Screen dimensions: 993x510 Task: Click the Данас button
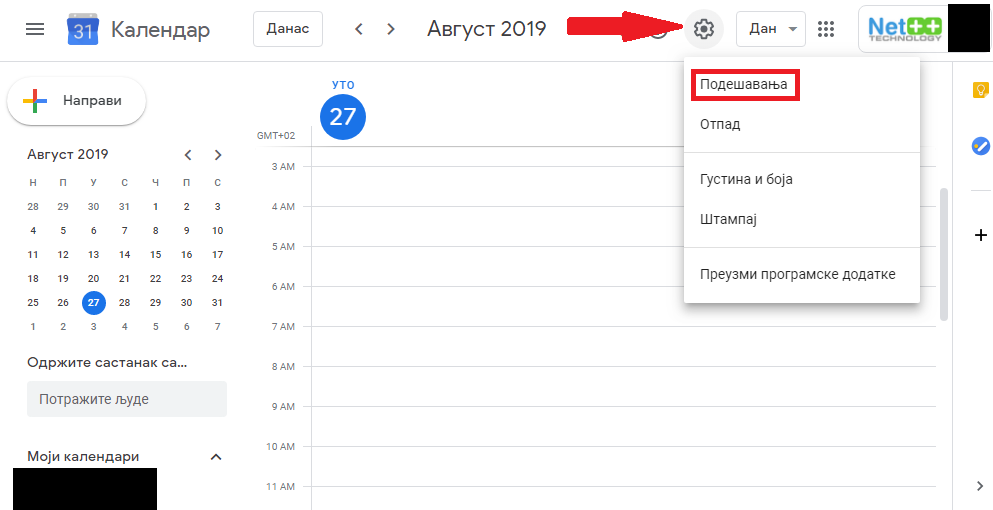click(x=288, y=29)
